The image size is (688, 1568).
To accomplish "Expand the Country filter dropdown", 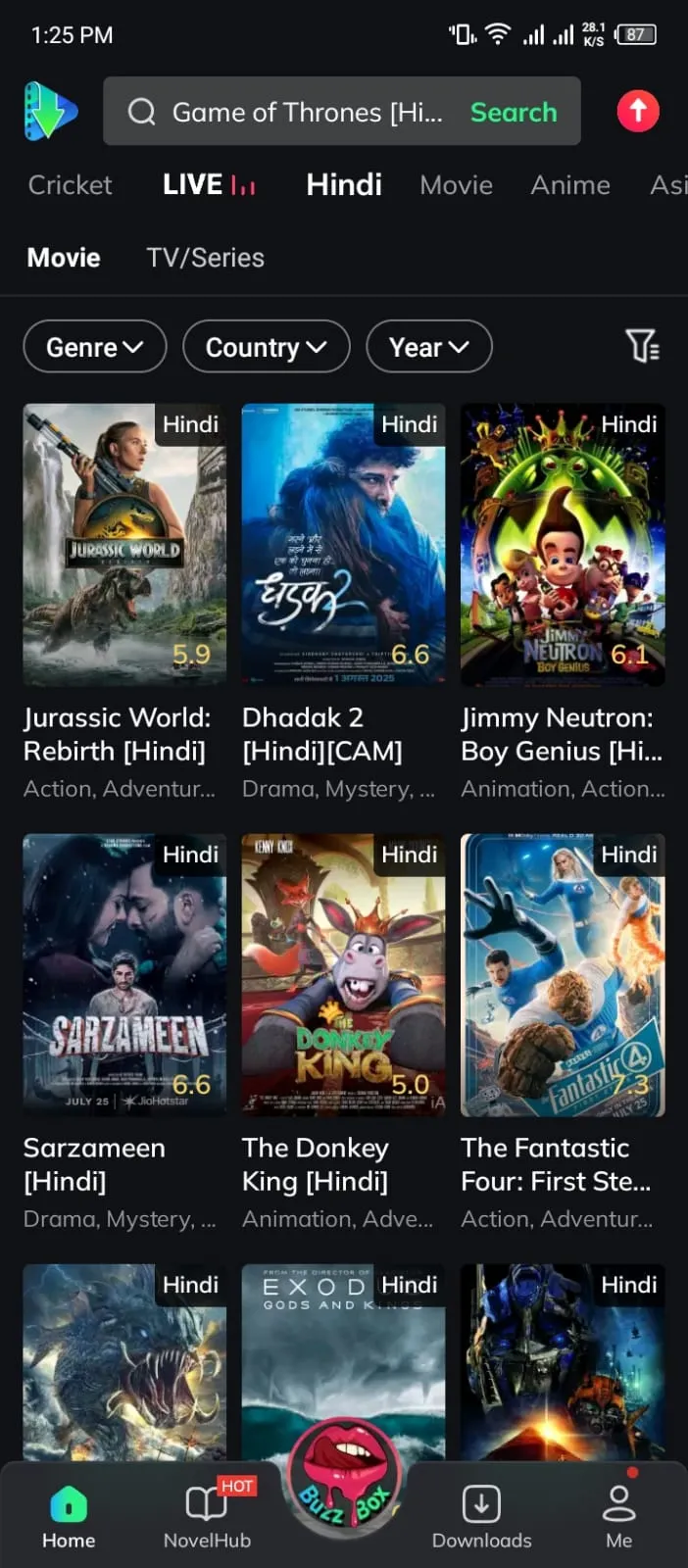I will pyautogui.click(x=267, y=347).
